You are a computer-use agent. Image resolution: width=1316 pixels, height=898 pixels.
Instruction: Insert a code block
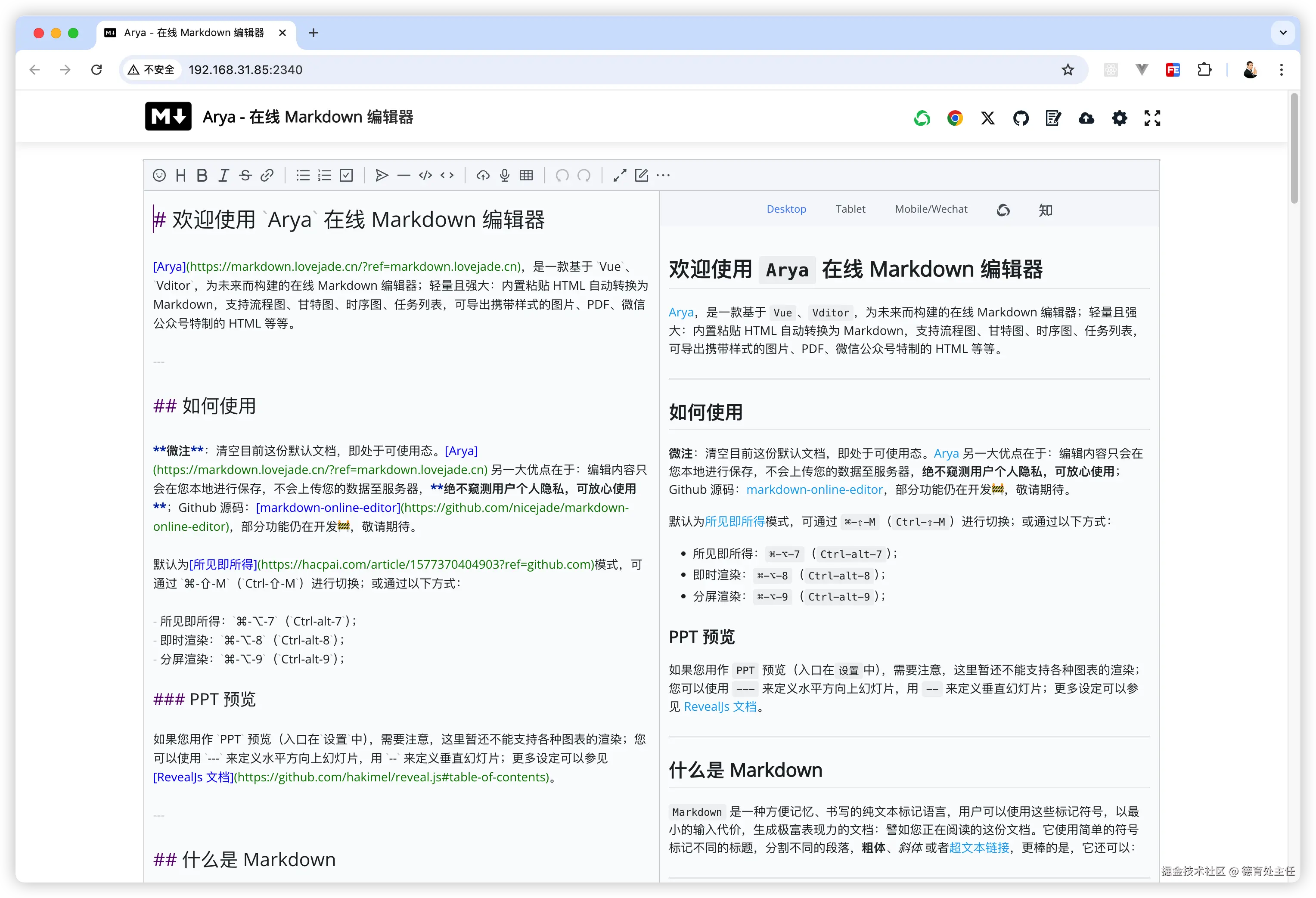click(425, 176)
